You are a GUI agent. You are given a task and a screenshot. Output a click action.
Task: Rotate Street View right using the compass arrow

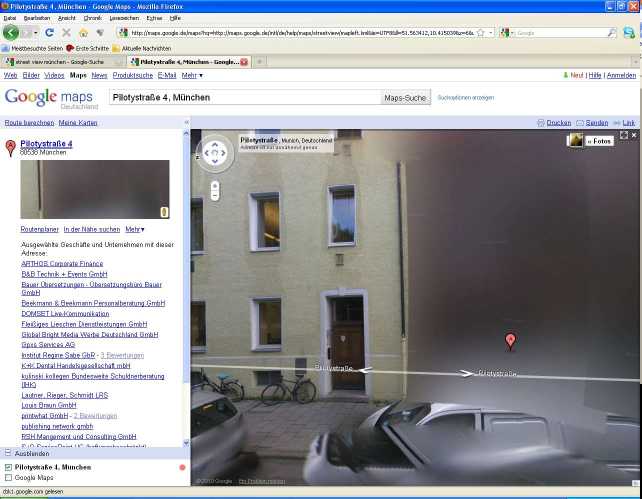pos(224,153)
